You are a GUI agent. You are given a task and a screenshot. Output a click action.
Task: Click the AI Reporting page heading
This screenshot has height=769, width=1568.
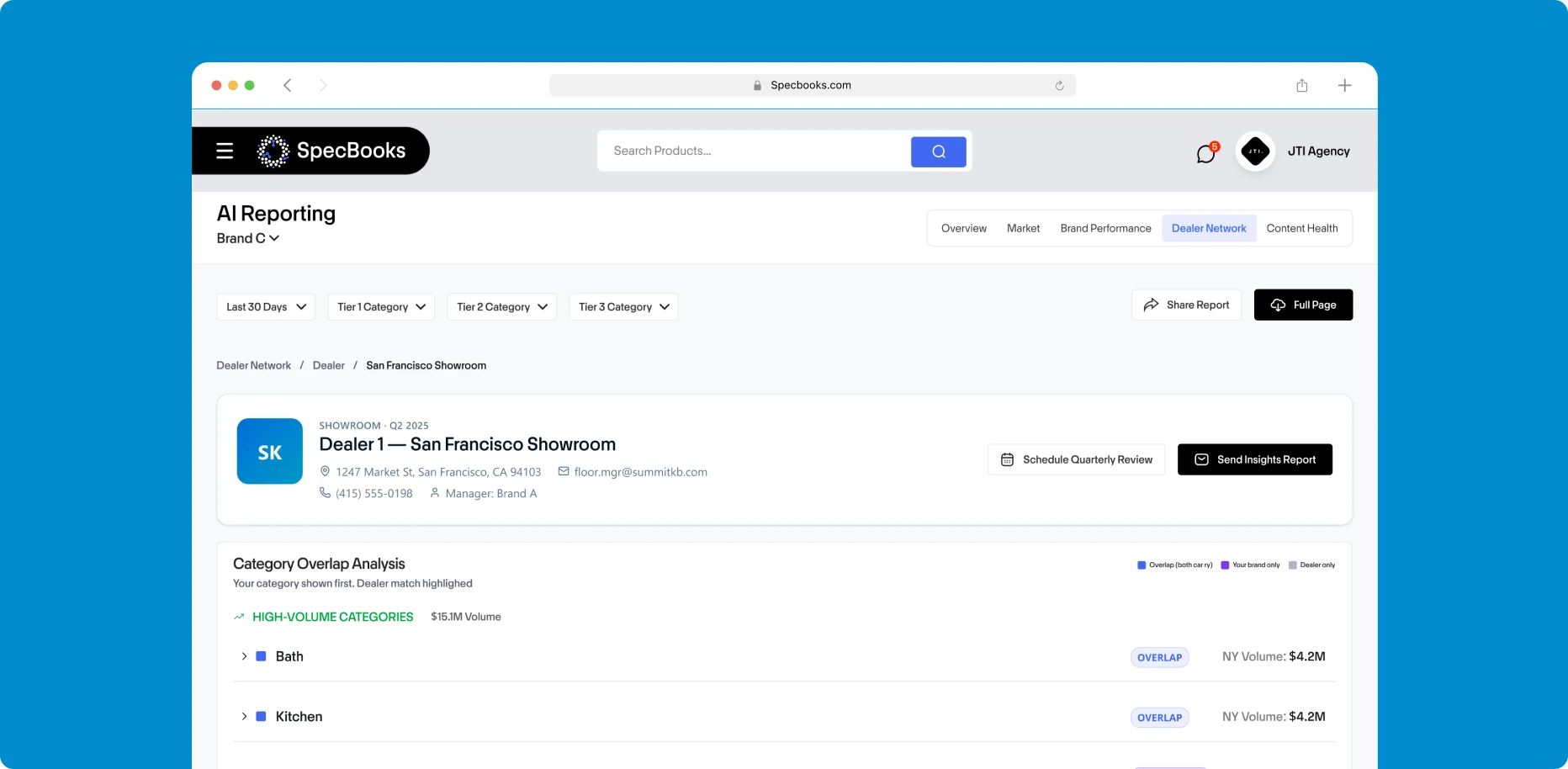tap(276, 214)
